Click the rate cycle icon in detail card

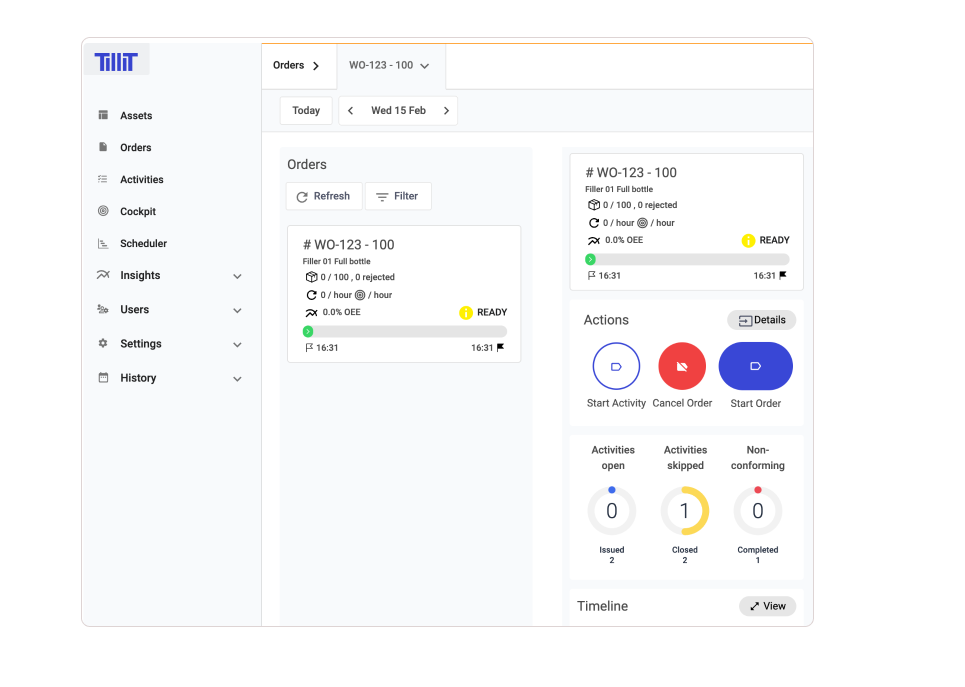(x=594, y=223)
